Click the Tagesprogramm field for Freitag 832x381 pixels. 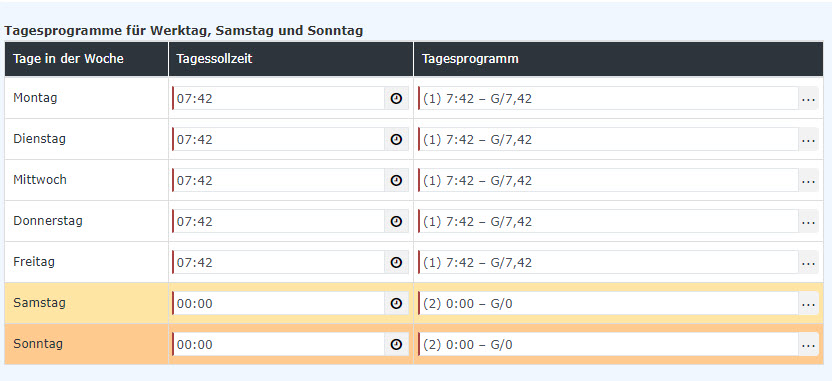[608, 262]
